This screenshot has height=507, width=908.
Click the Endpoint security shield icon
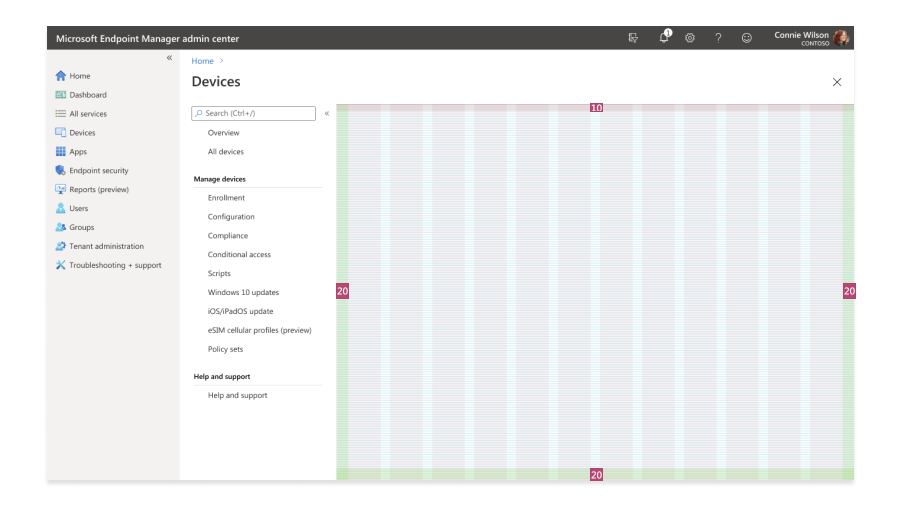coord(60,170)
